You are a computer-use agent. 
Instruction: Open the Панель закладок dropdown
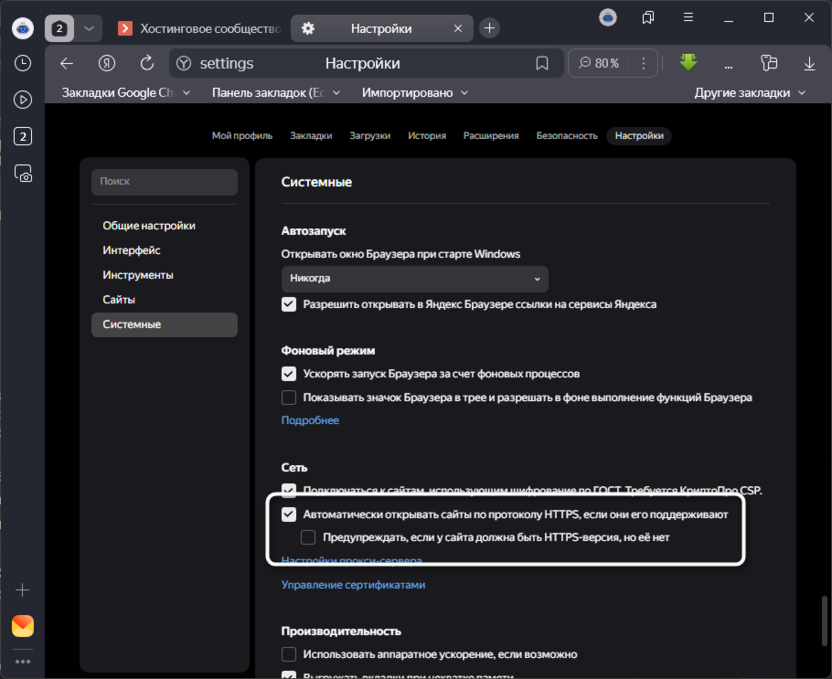pyautogui.click(x=269, y=92)
